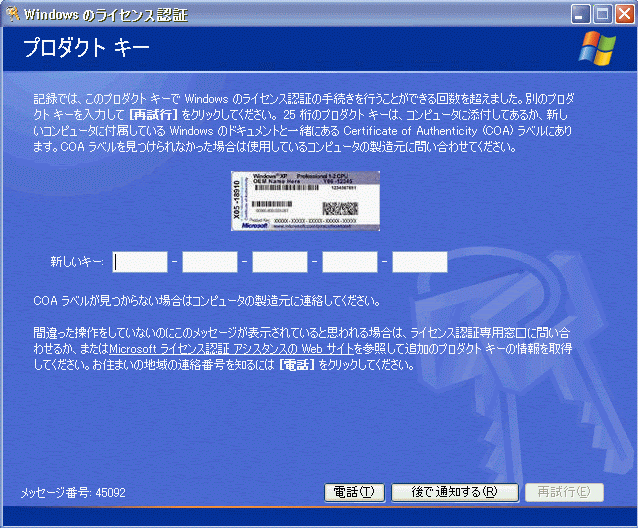The height and width of the screenshot is (528, 638).
Task: Click the プロダクト キー heading
Action: tap(86, 48)
